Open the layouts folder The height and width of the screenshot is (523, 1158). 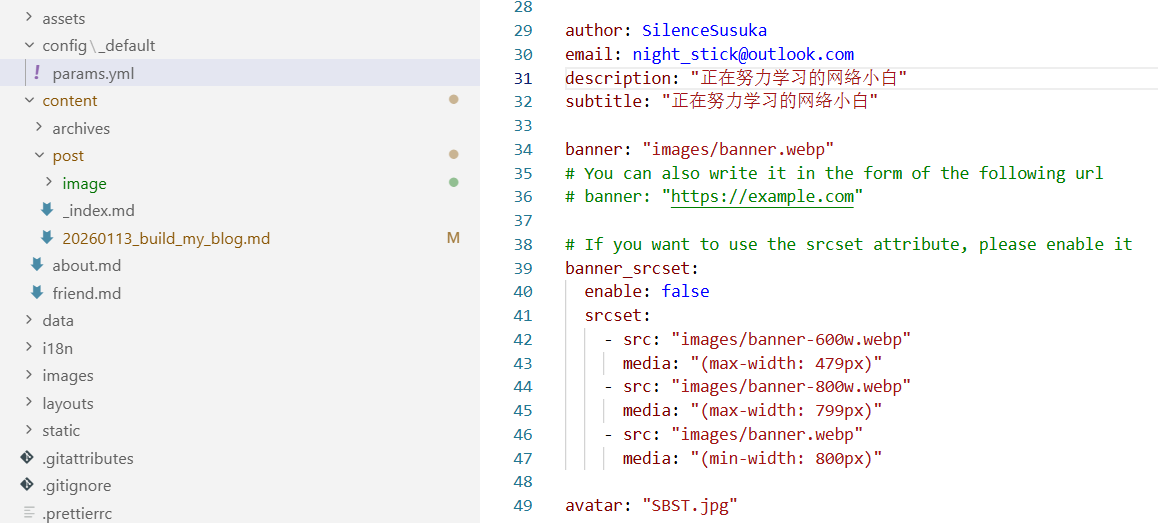point(67,403)
